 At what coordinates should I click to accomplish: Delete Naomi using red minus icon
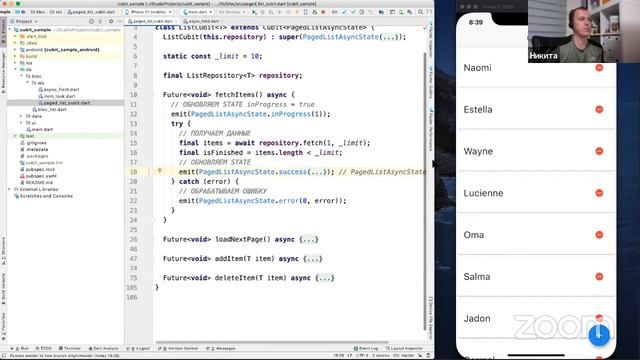click(x=599, y=68)
